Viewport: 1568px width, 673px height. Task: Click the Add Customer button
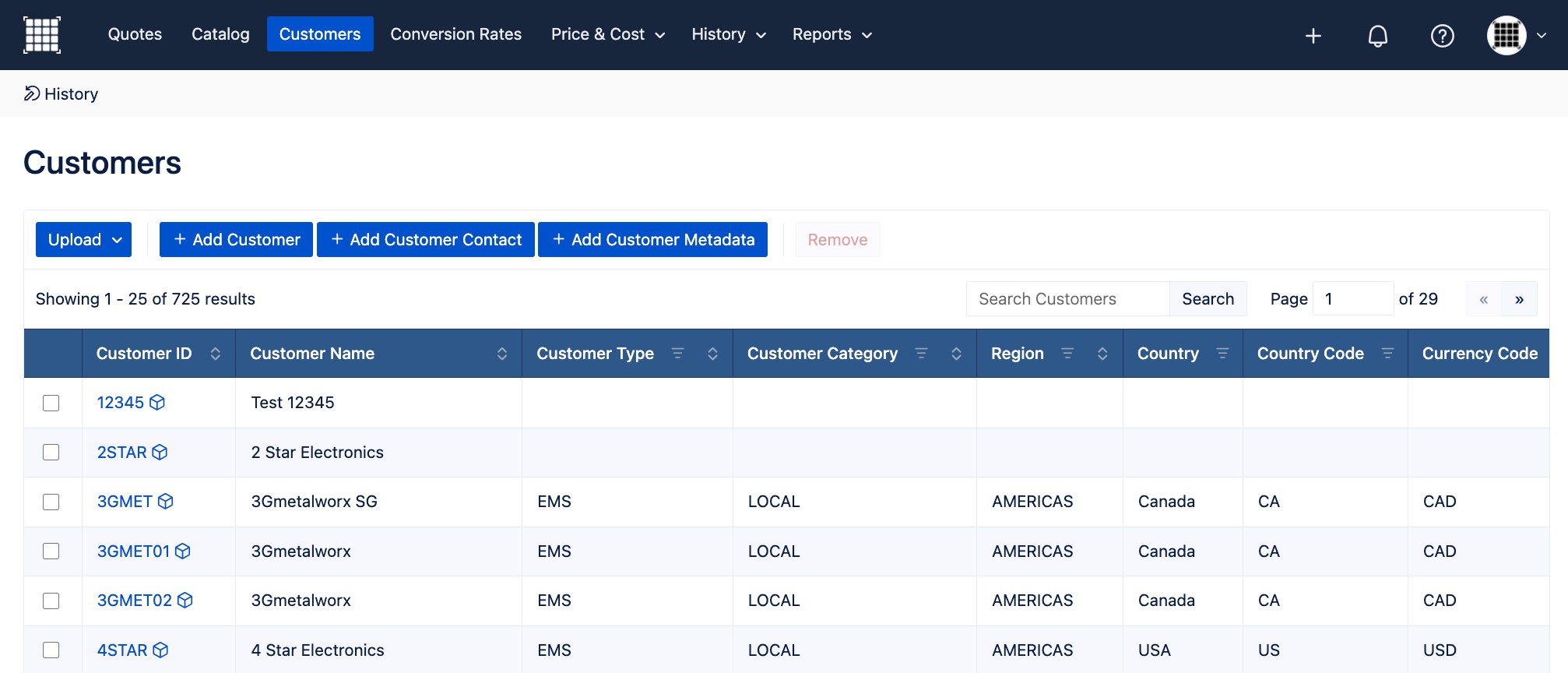[236, 240]
